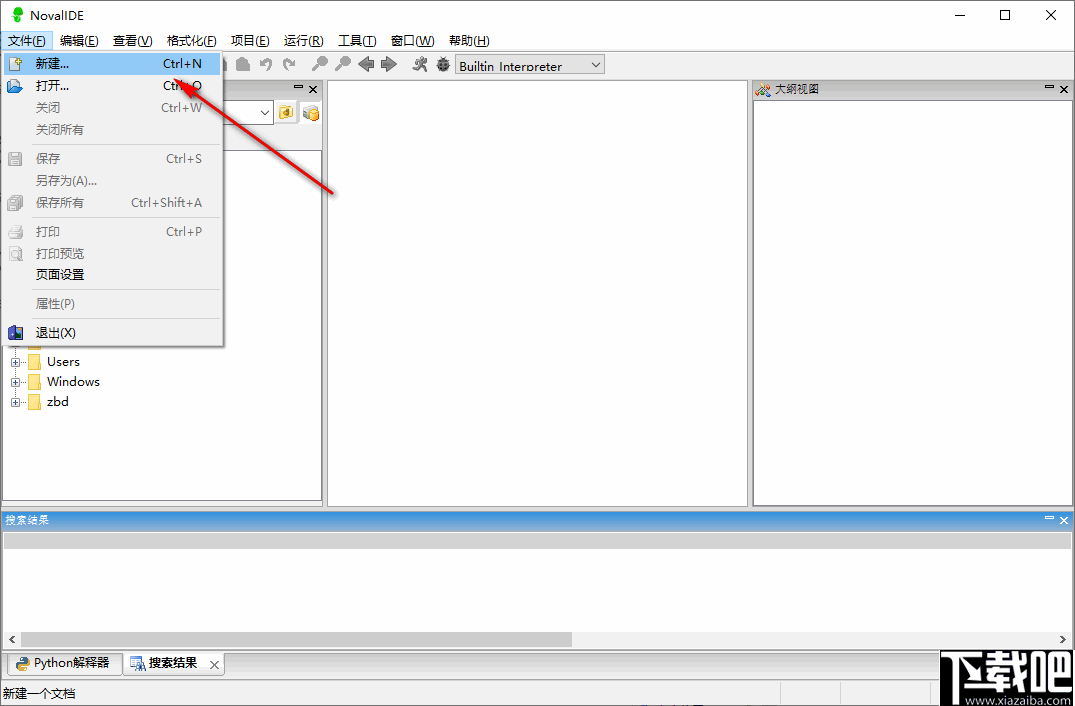This screenshot has height=706, width=1075.
Task: Click the ladybug Debug icon
Action: (x=443, y=64)
